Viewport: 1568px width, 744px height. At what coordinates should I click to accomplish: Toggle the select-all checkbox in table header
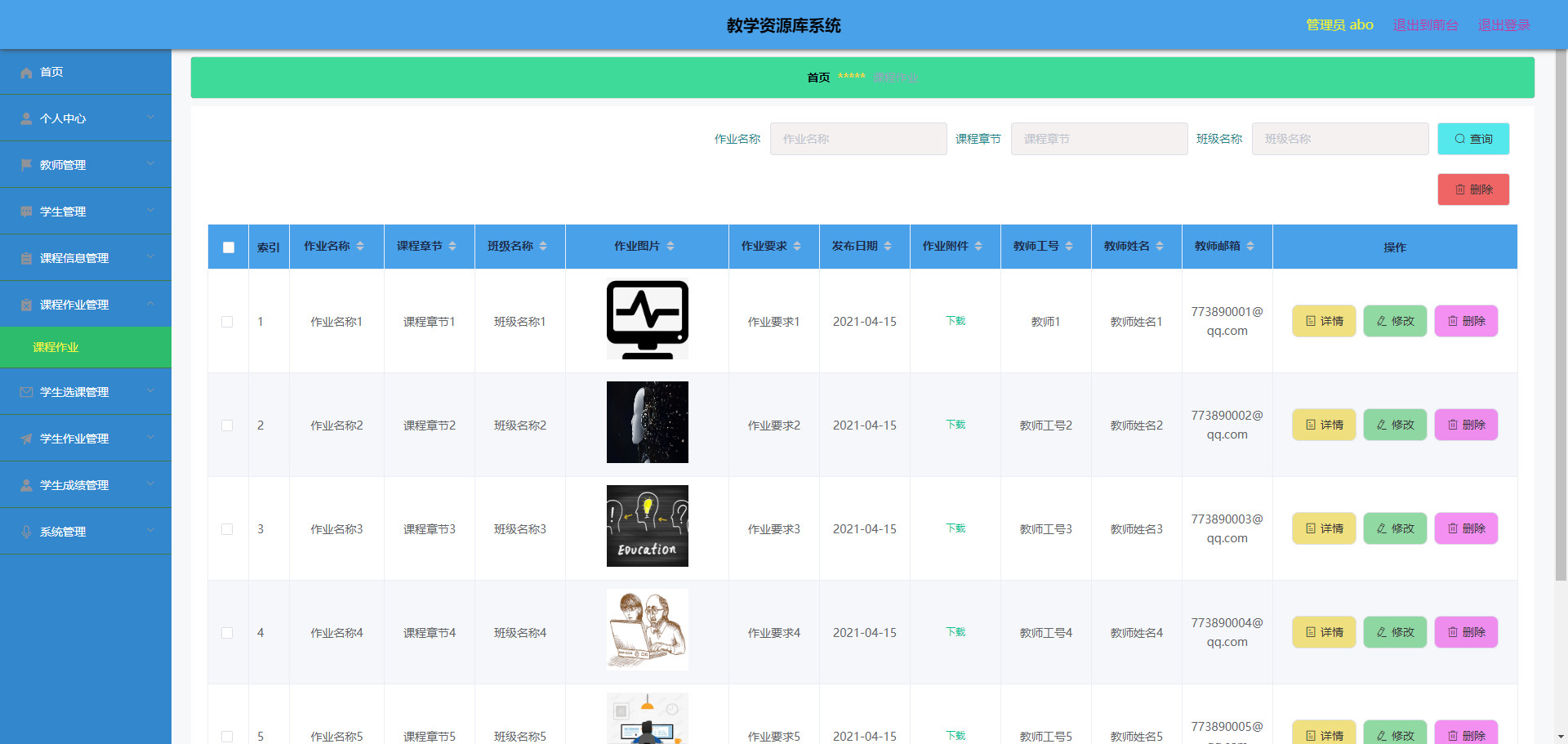click(229, 247)
